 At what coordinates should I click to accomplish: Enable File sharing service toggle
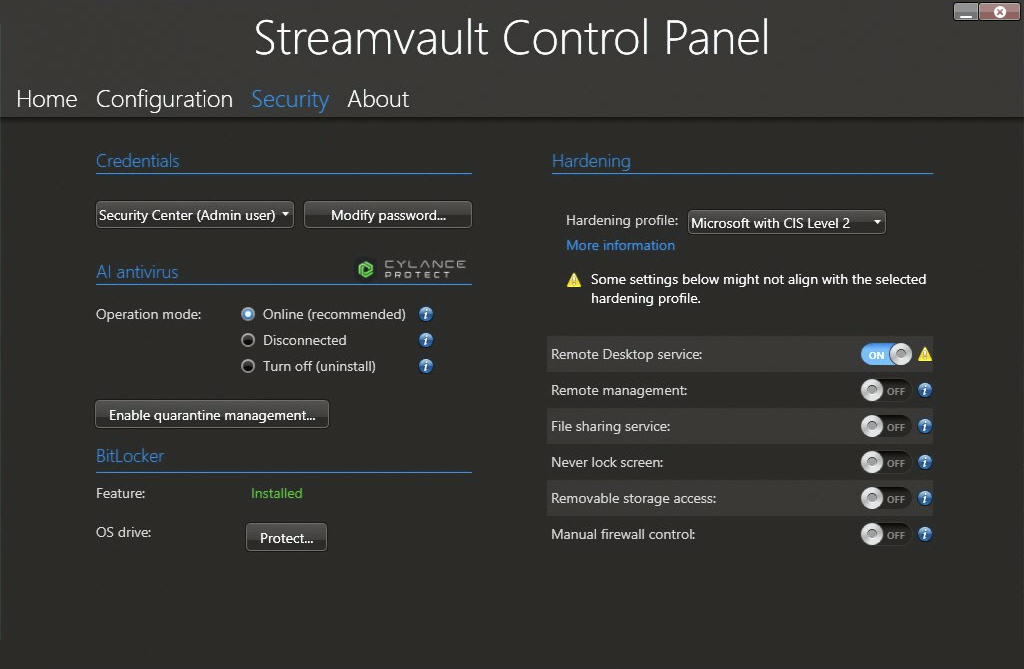(886, 427)
